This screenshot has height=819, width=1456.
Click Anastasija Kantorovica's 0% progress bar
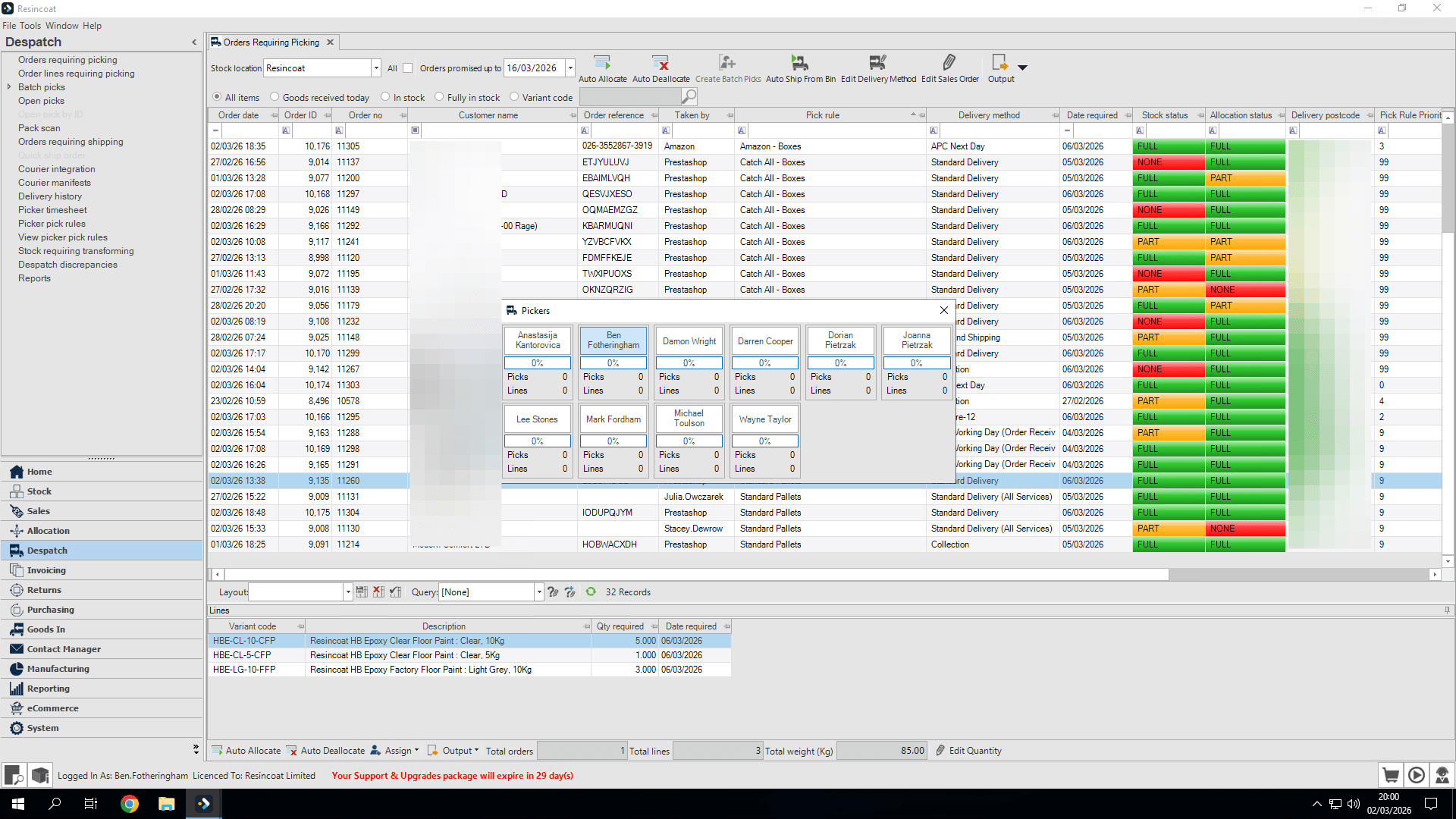pos(538,363)
